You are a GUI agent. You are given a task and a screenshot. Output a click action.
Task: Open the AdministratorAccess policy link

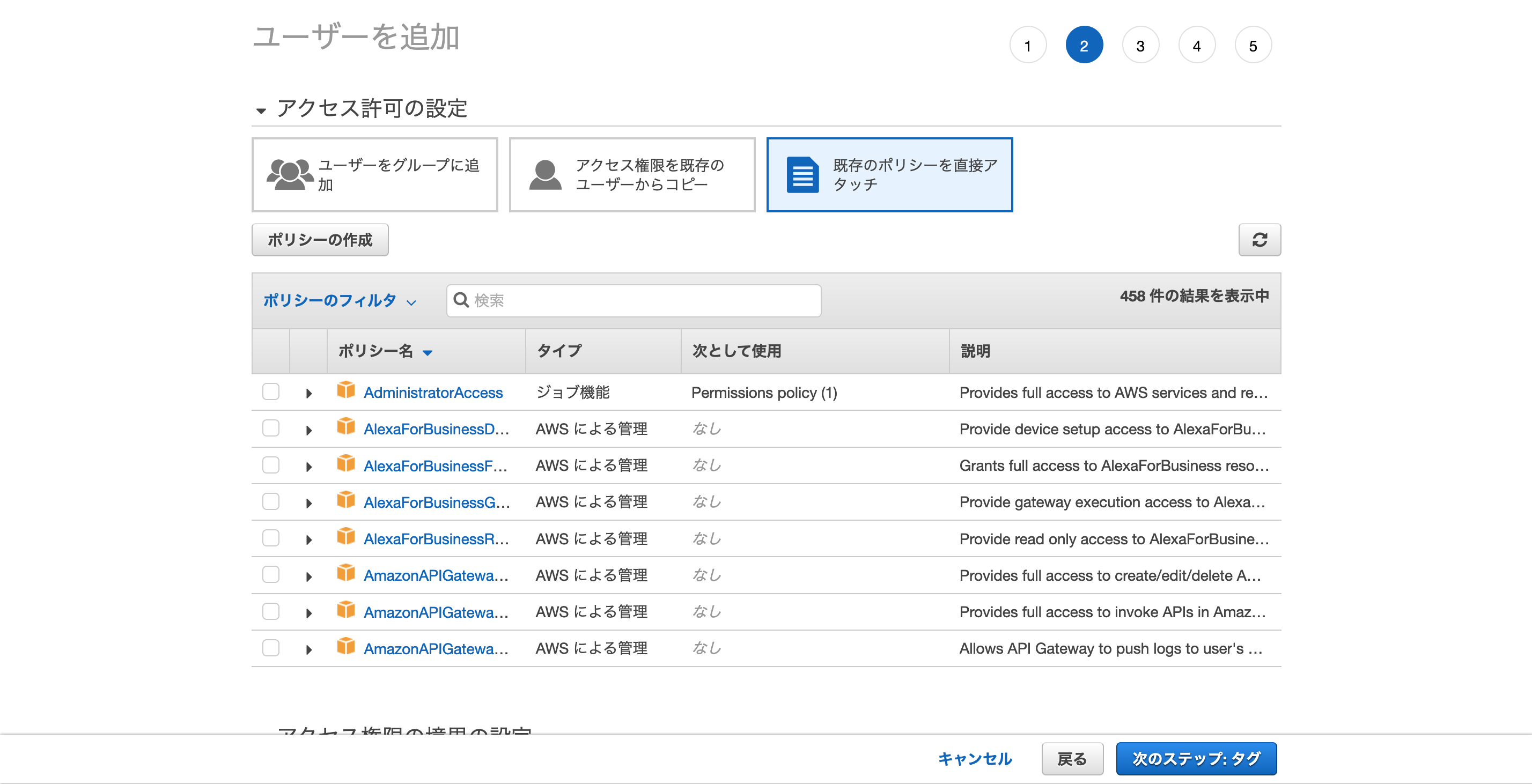click(433, 393)
